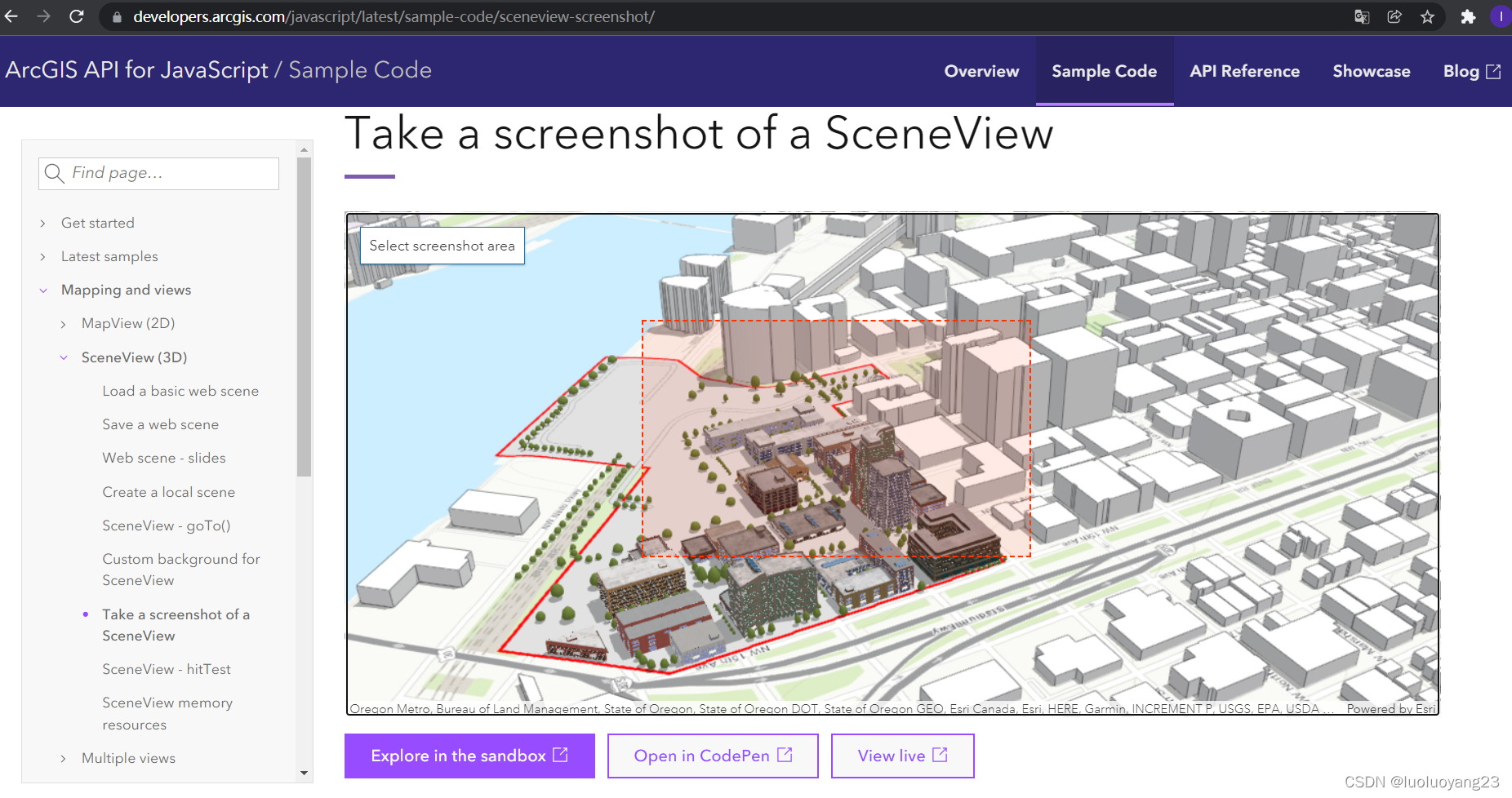
Task: Open Custom background for SceneView sample
Action: click(181, 570)
